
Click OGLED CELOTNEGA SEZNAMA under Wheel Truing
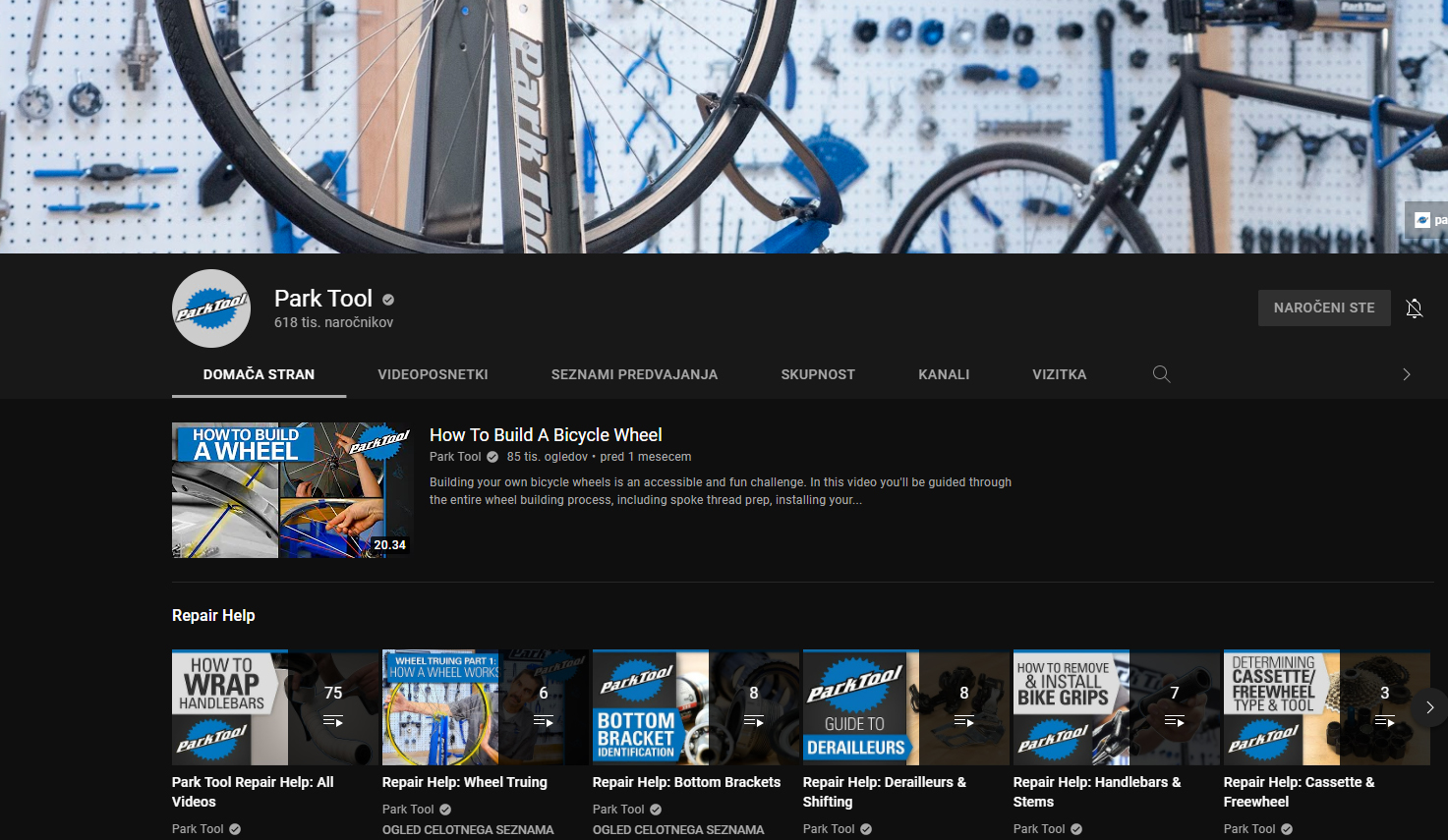pyautogui.click(x=468, y=830)
